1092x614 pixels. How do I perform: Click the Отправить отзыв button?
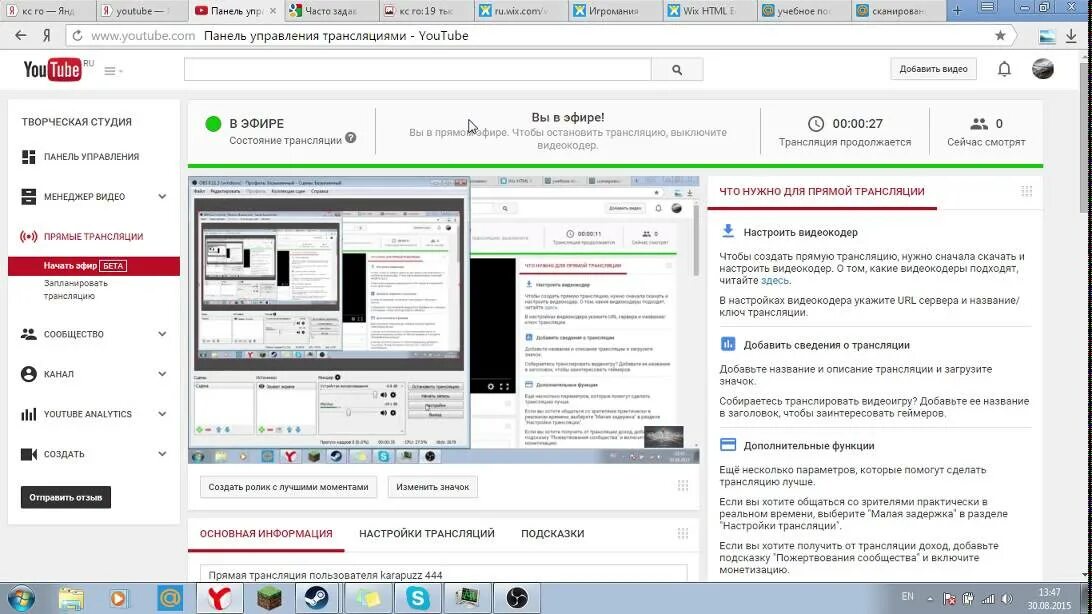click(x=65, y=497)
